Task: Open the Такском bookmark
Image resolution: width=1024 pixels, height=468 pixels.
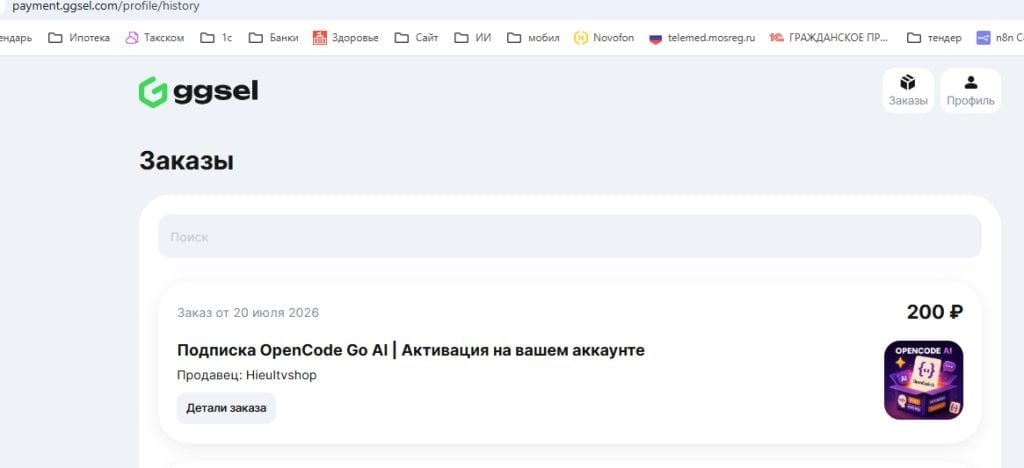Action: (x=155, y=38)
